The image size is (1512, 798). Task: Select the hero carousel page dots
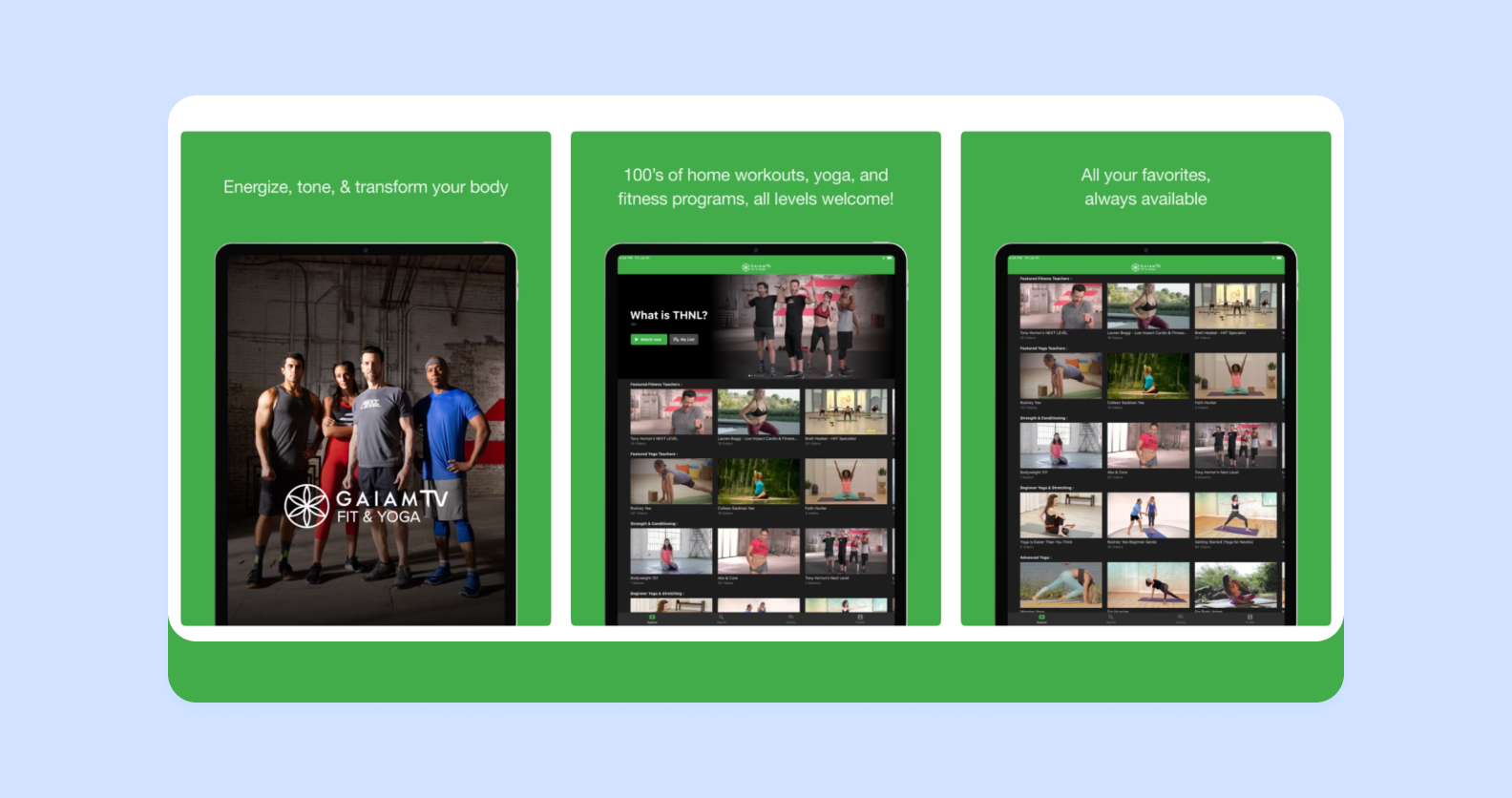(x=756, y=375)
